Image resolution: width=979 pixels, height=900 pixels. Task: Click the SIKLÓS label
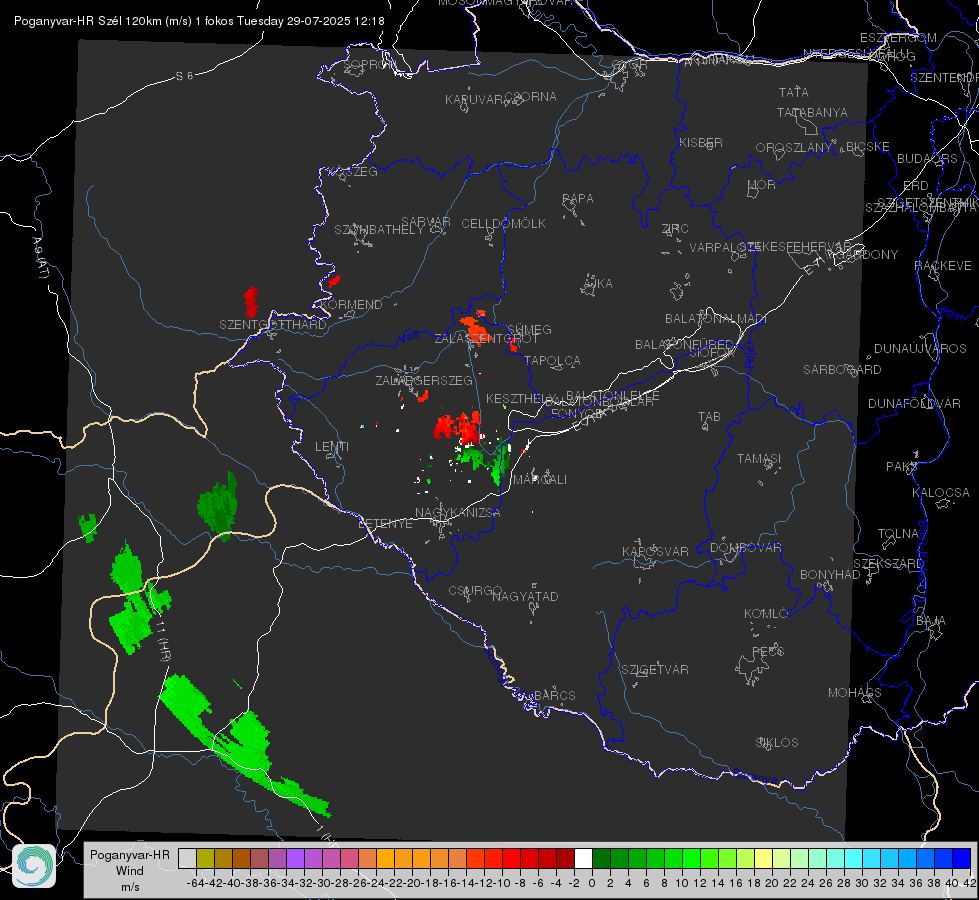777,743
